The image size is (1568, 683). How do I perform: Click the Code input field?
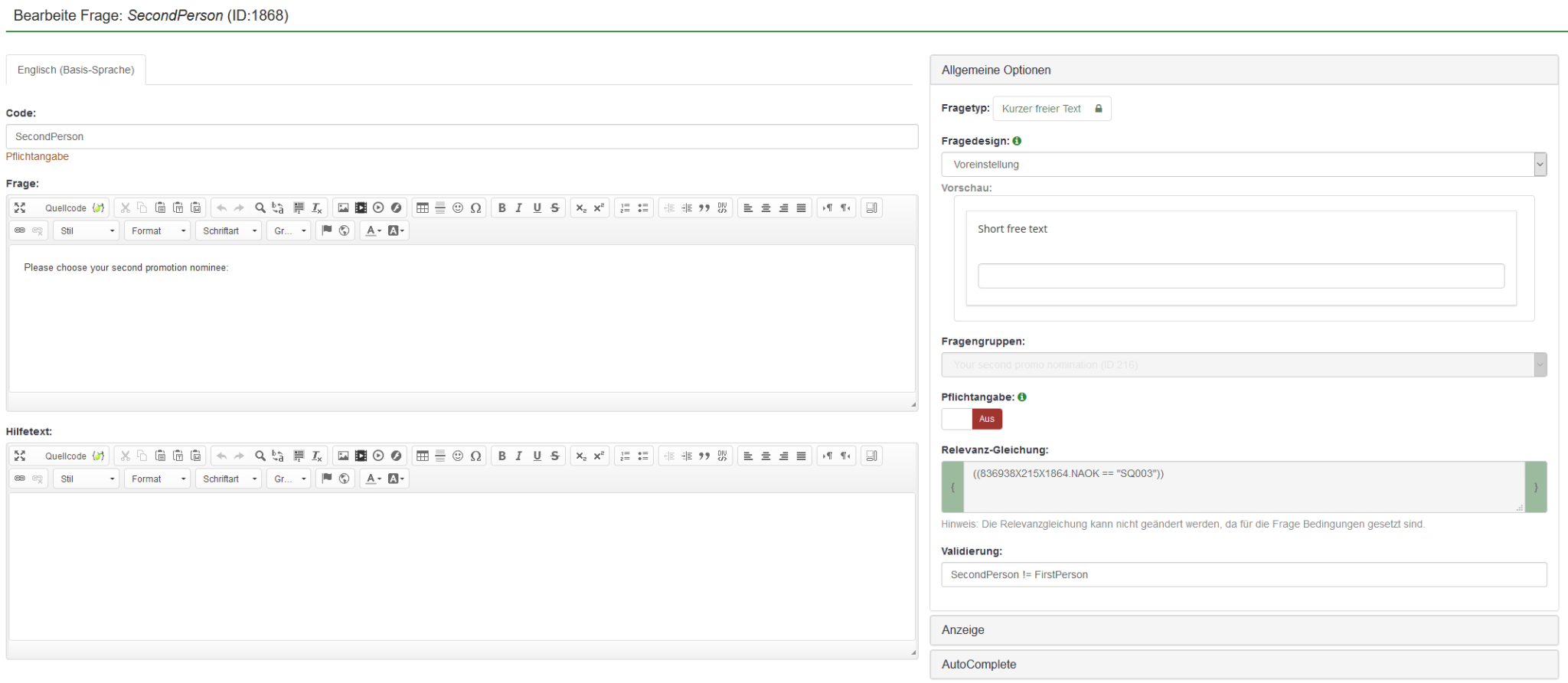click(462, 136)
